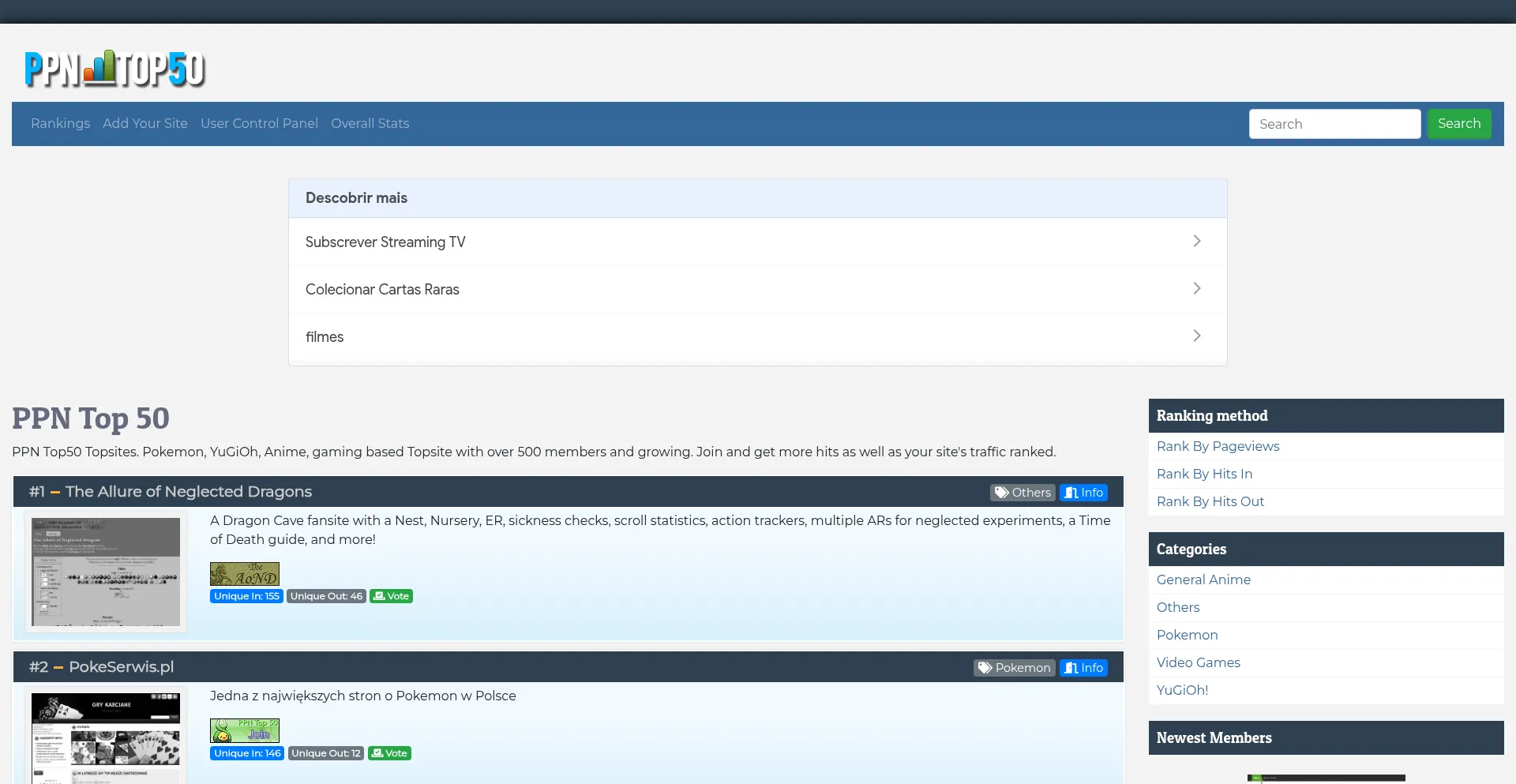Open the PokeSerwis.pl screenshot thumbnail
This screenshot has height=784, width=1516.
(x=106, y=737)
